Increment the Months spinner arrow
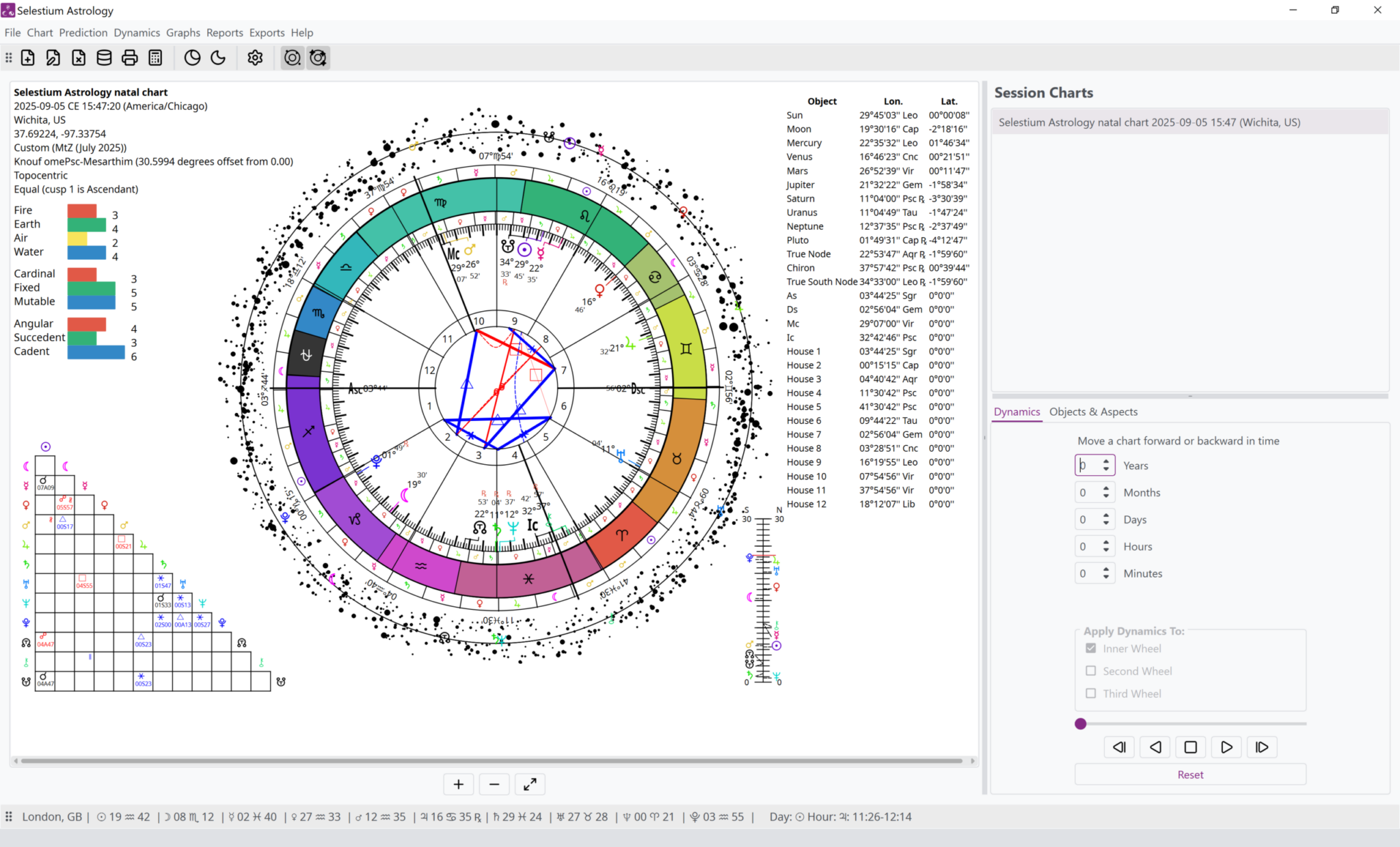 1106,488
